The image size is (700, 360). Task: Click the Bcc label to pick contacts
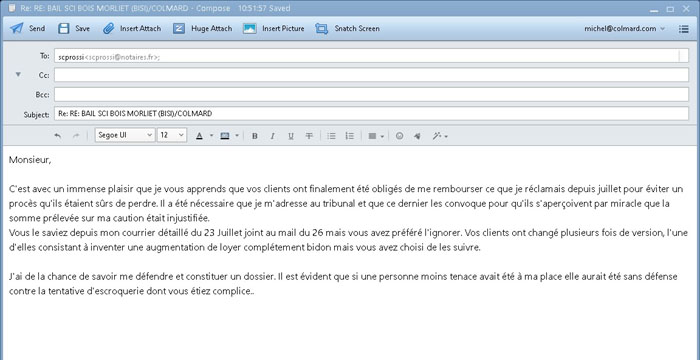pyautogui.click(x=42, y=95)
